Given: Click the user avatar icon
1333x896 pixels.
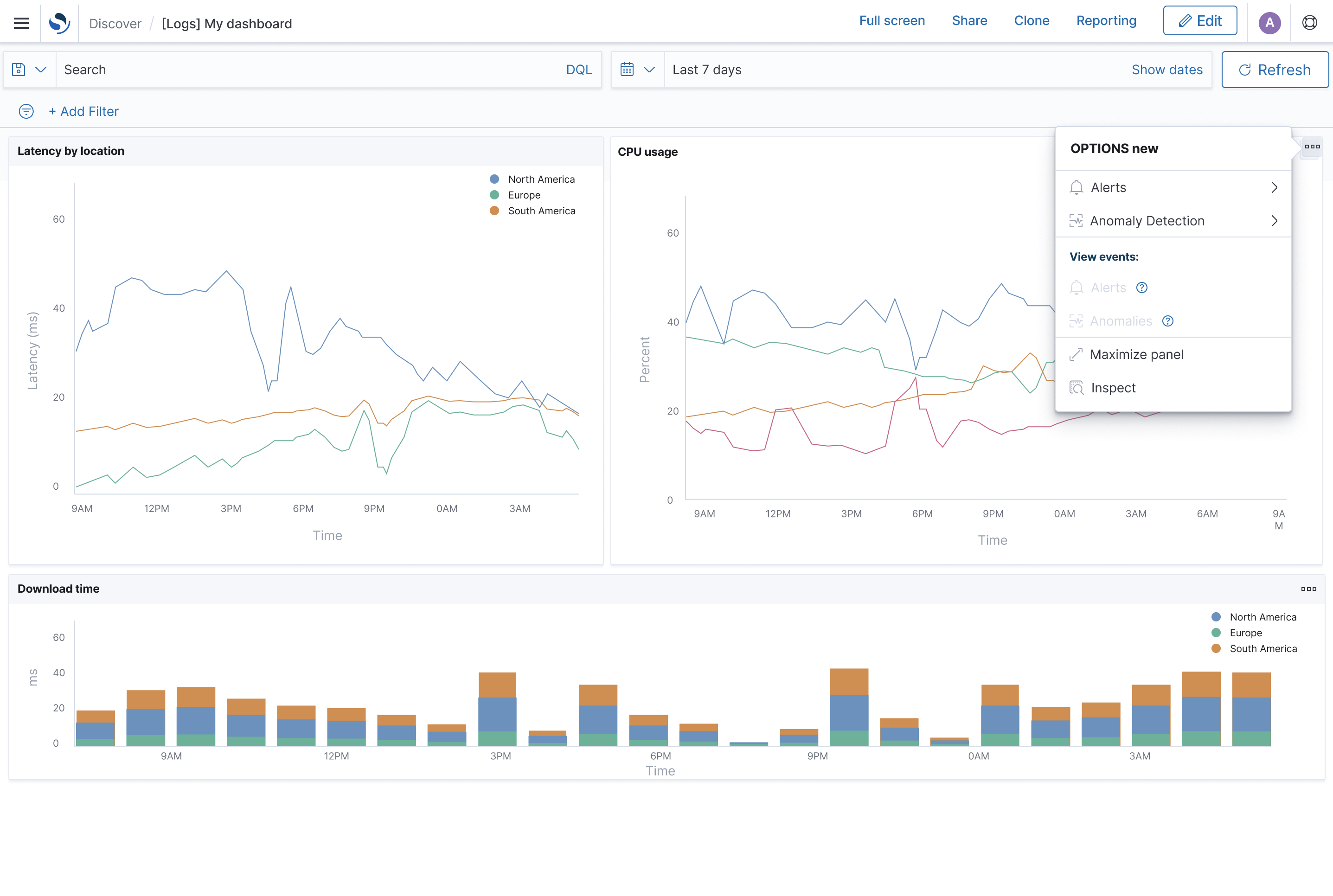Looking at the screenshot, I should [1269, 23].
